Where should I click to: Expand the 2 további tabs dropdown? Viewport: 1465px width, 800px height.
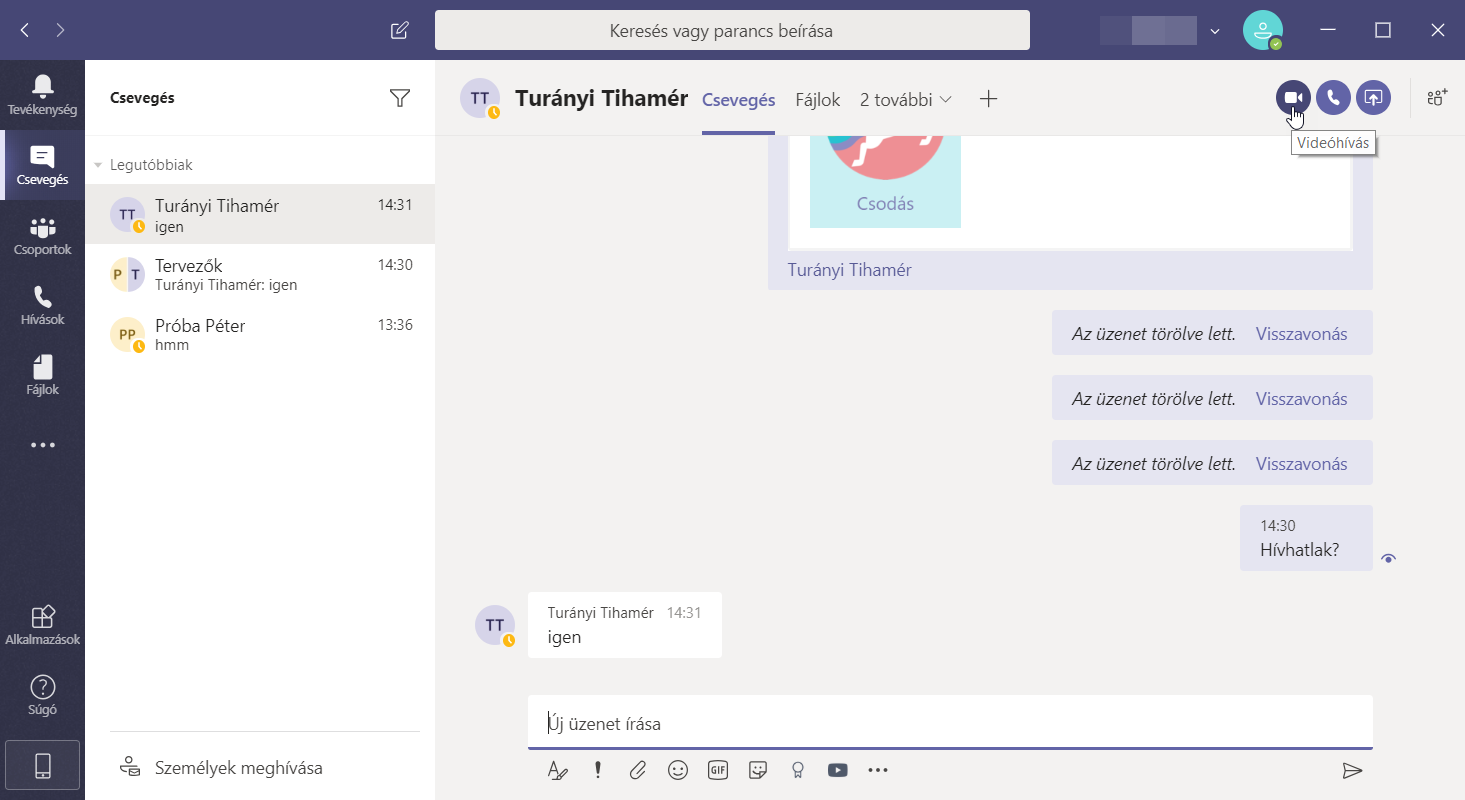[906, 99]
